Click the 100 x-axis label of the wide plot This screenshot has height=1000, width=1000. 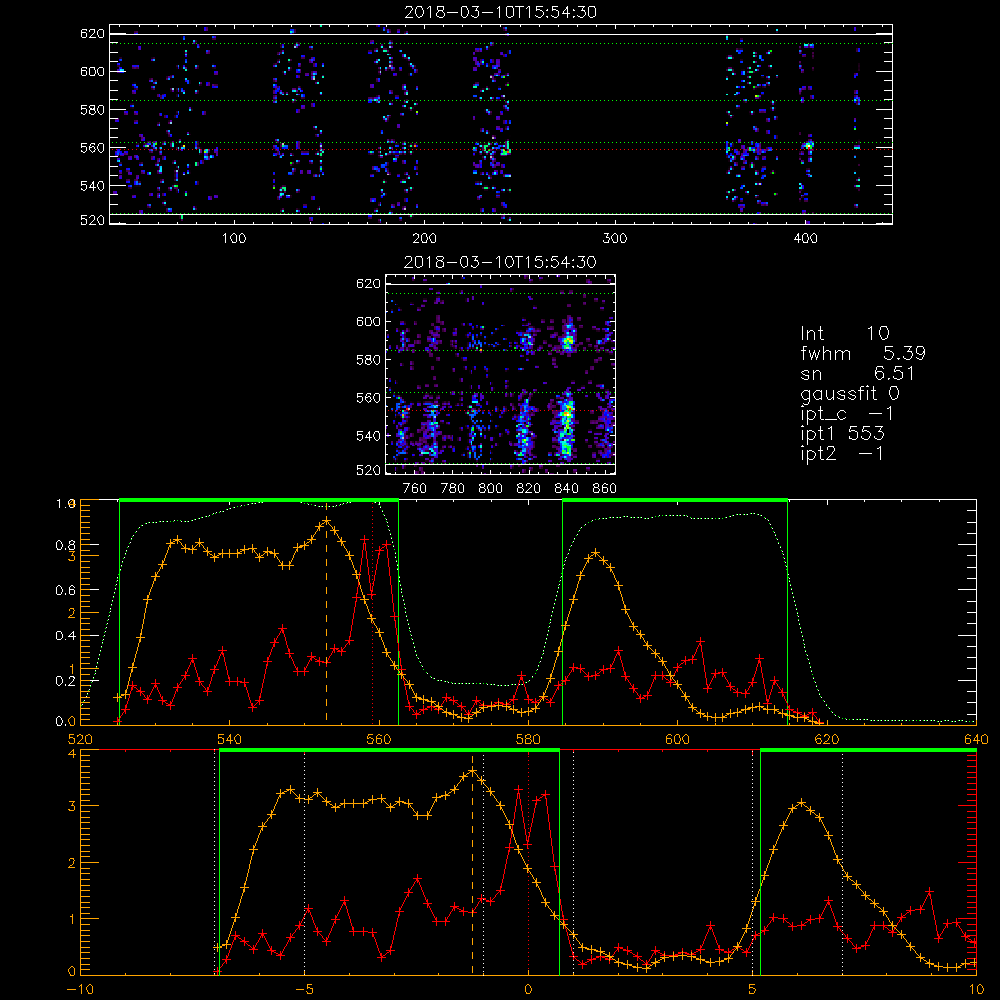(x=234, y=239)
